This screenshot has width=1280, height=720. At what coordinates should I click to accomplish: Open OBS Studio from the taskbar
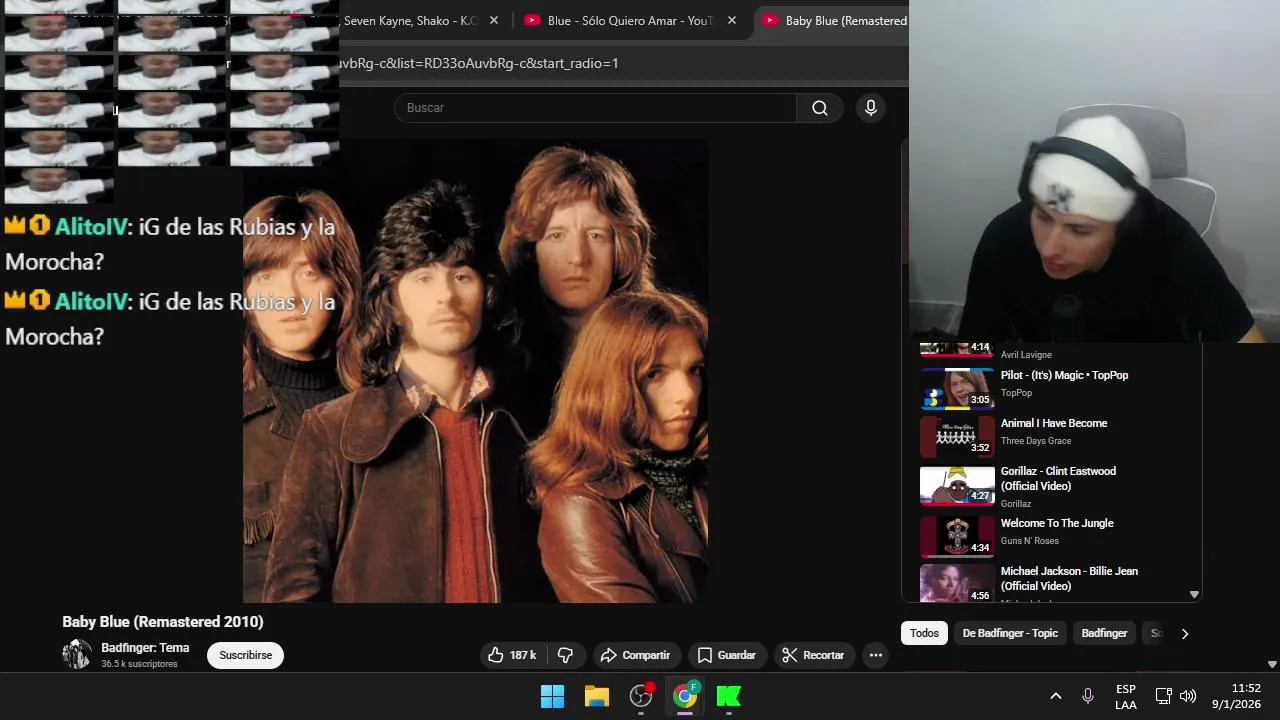pos(641,696)
